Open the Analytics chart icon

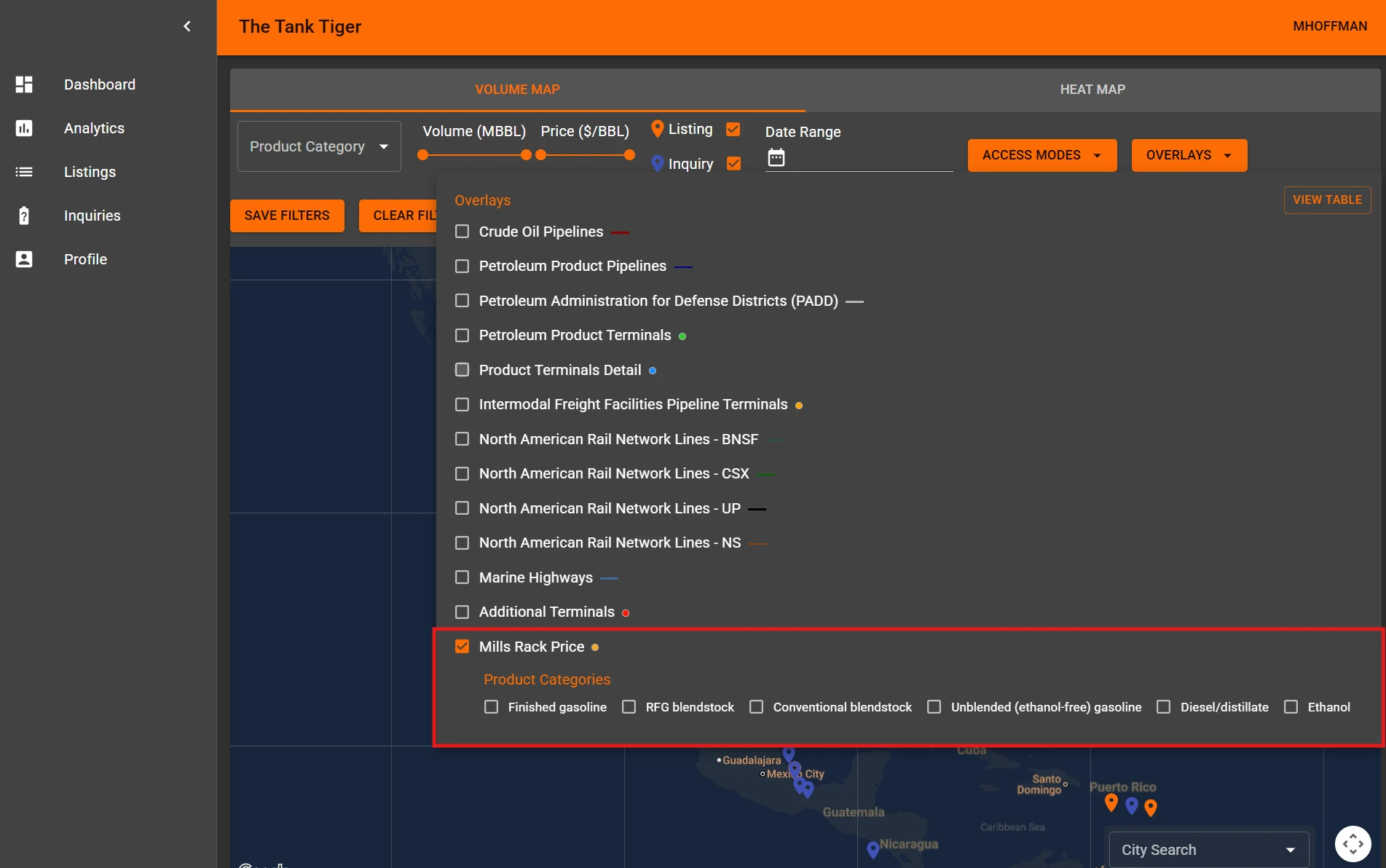click(24, 128)
